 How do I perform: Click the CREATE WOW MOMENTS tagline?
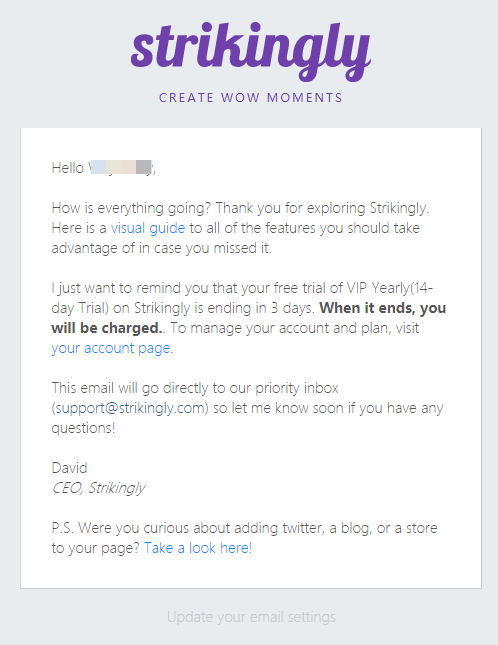pyautogui.click(x=251, y=98)
